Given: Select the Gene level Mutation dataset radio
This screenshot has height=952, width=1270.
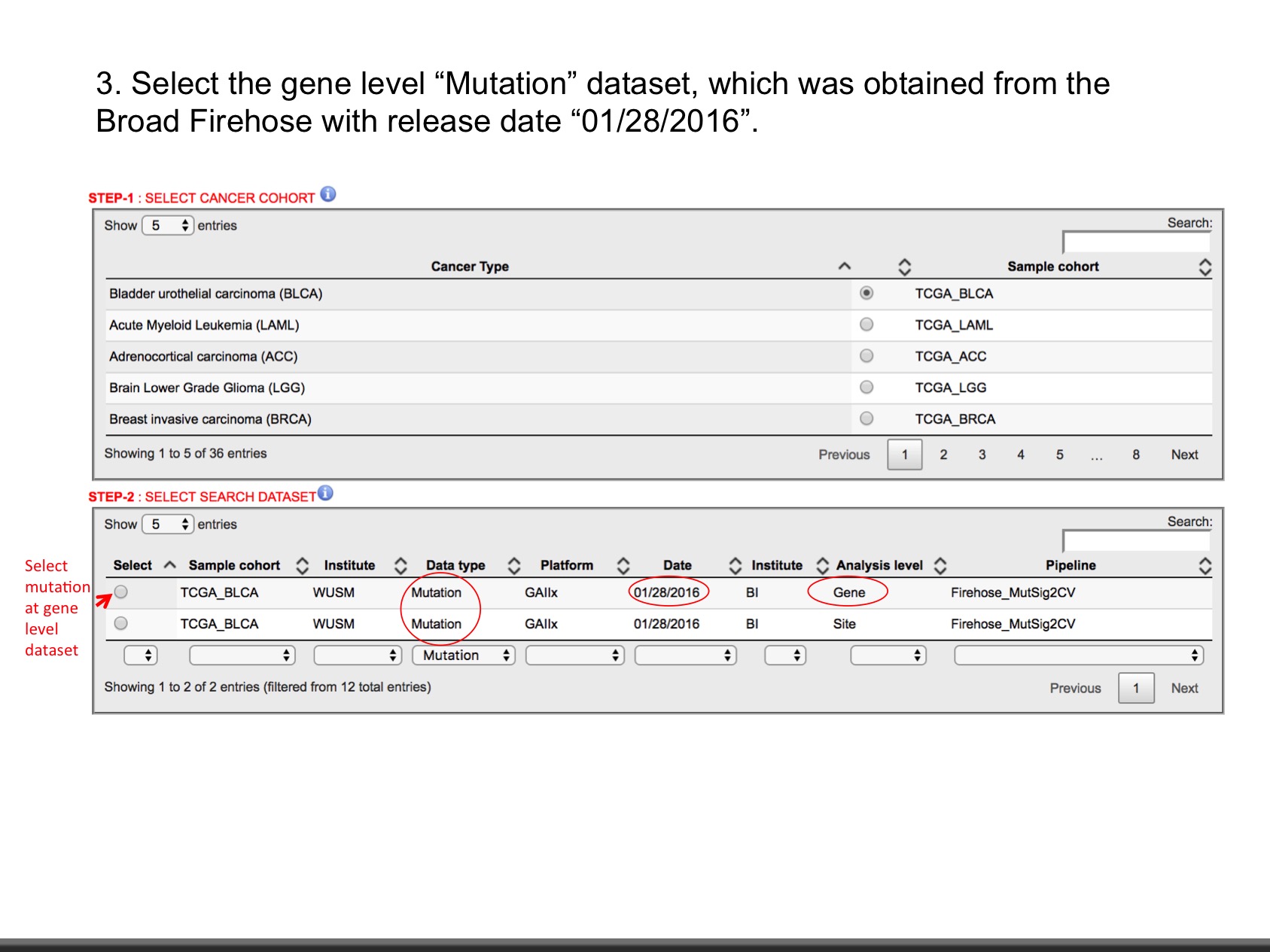Looking at the screenshot, I should (x=121, y=592).
